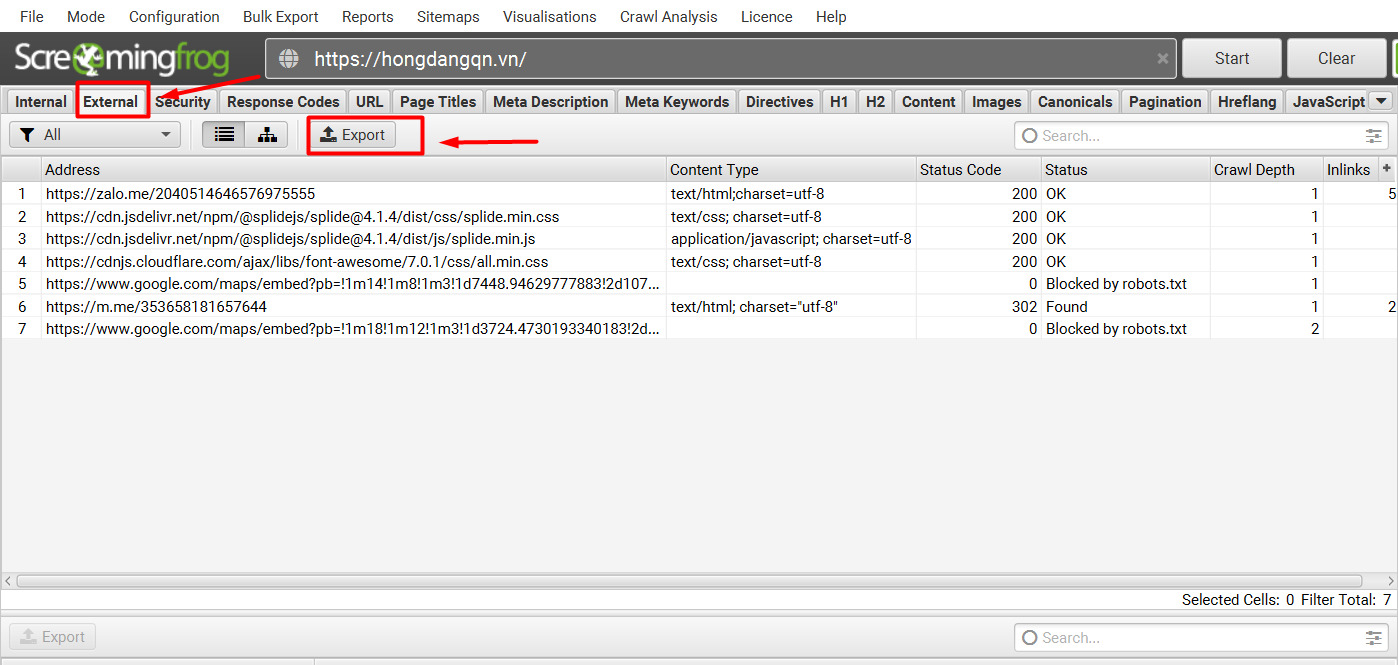Click the horizontal scrollbar of the table
This screenshot has height=665, width=1398.
[689, 580]
